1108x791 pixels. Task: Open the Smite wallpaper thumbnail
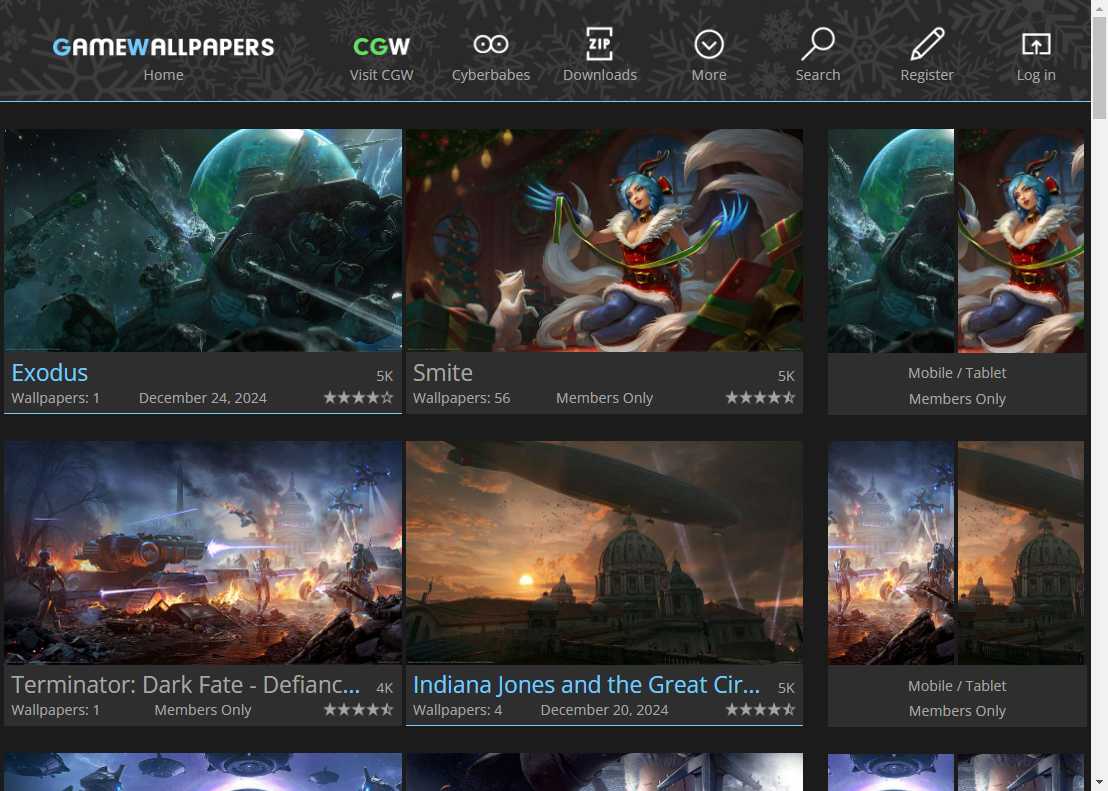604,240
